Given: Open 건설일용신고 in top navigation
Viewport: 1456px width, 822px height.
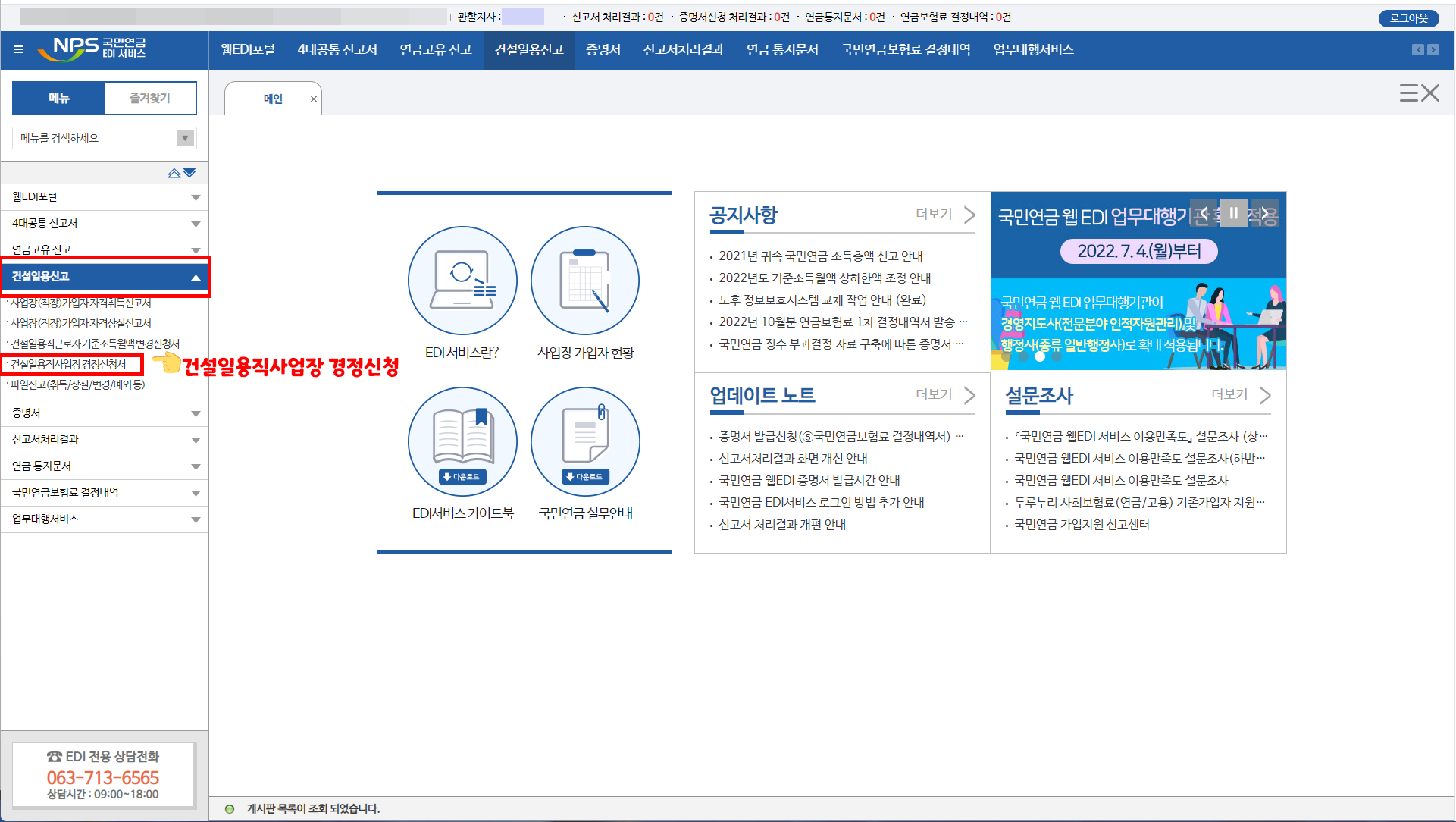Looking at the screenshot, I should [x=529, y=50].
